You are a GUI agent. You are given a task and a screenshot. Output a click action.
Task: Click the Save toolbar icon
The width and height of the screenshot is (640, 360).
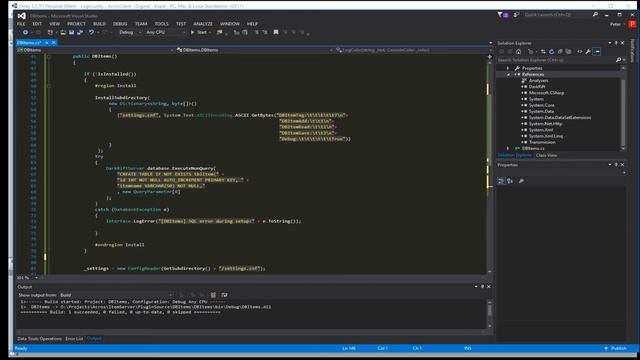pos(71,32)
